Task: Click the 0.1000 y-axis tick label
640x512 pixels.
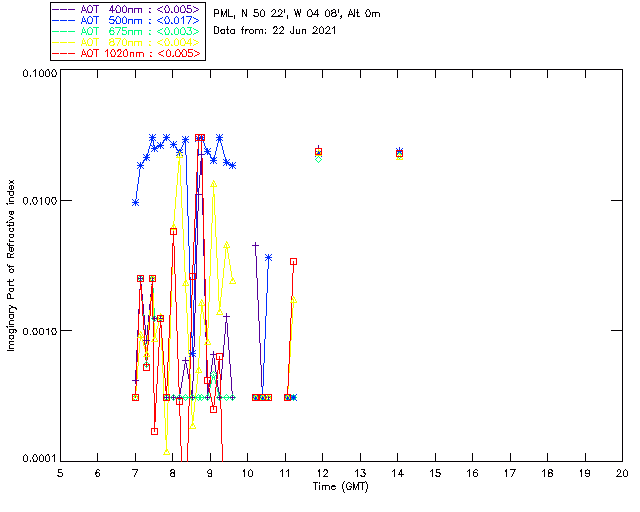Action: point(37,74)
